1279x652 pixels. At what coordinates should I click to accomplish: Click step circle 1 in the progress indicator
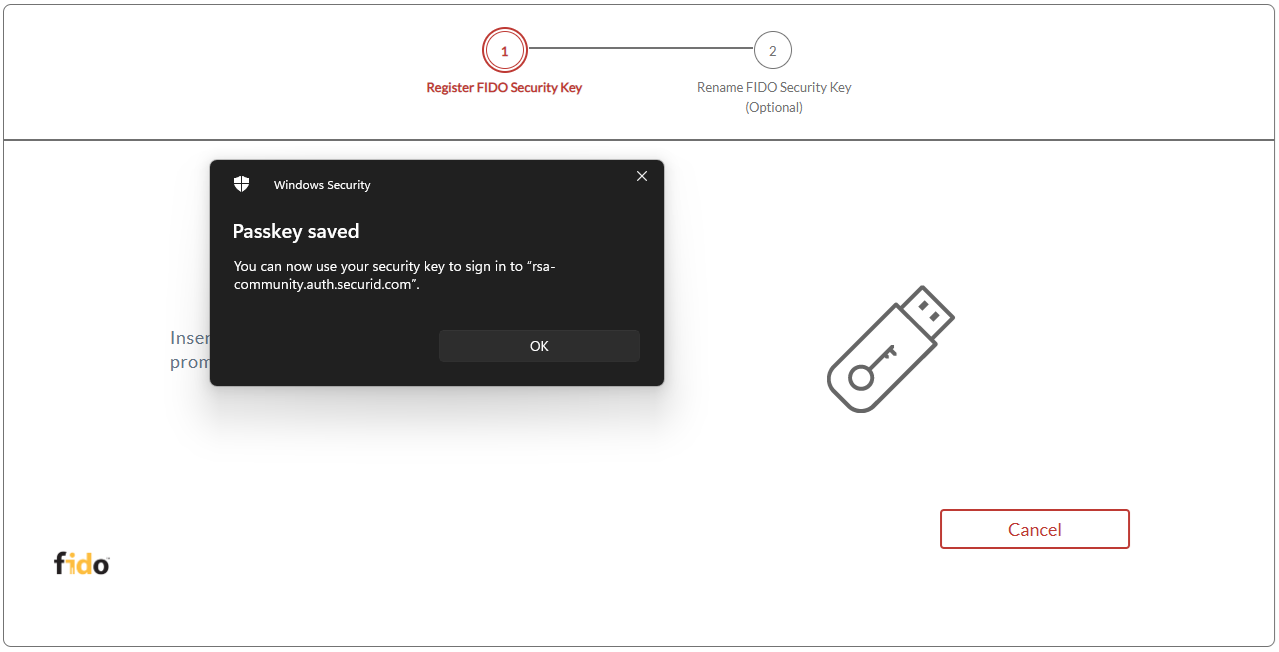pyautogui.click(x=504, y=50)
